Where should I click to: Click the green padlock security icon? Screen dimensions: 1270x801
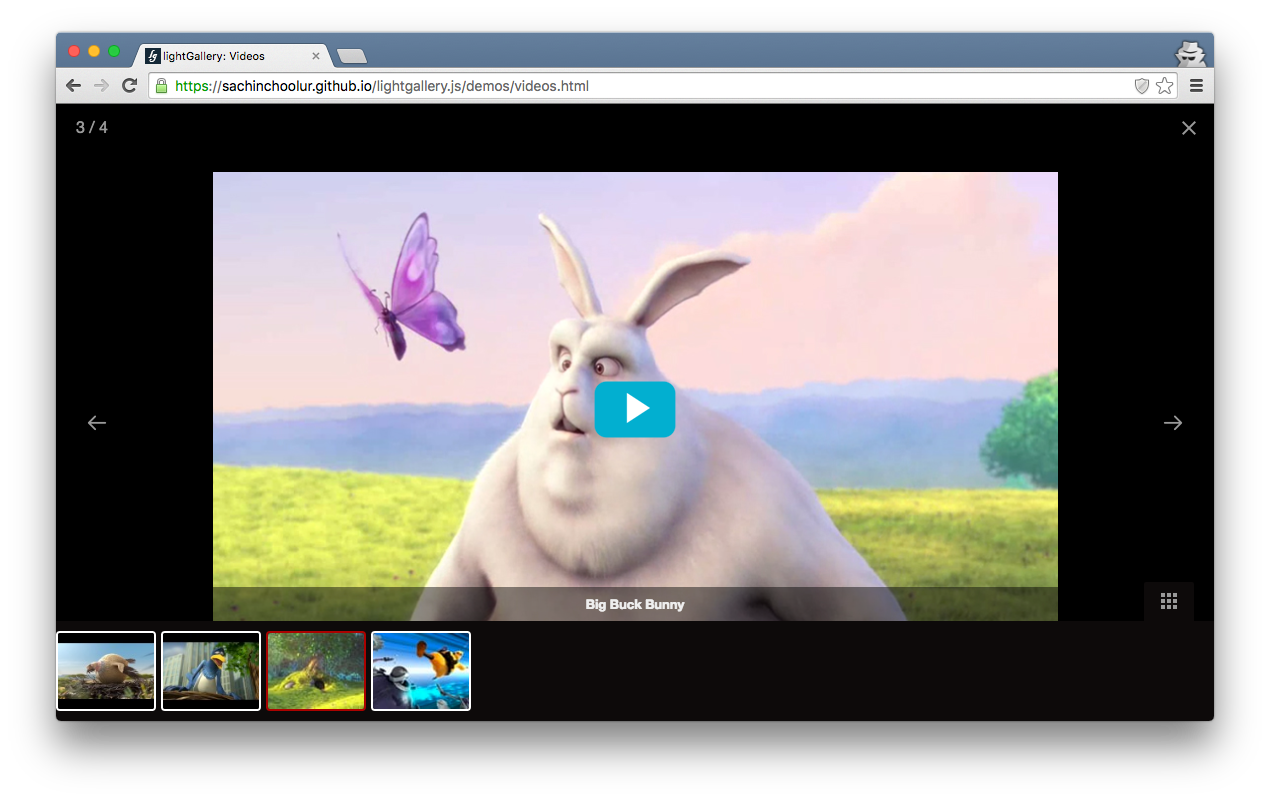pos(162,86)
